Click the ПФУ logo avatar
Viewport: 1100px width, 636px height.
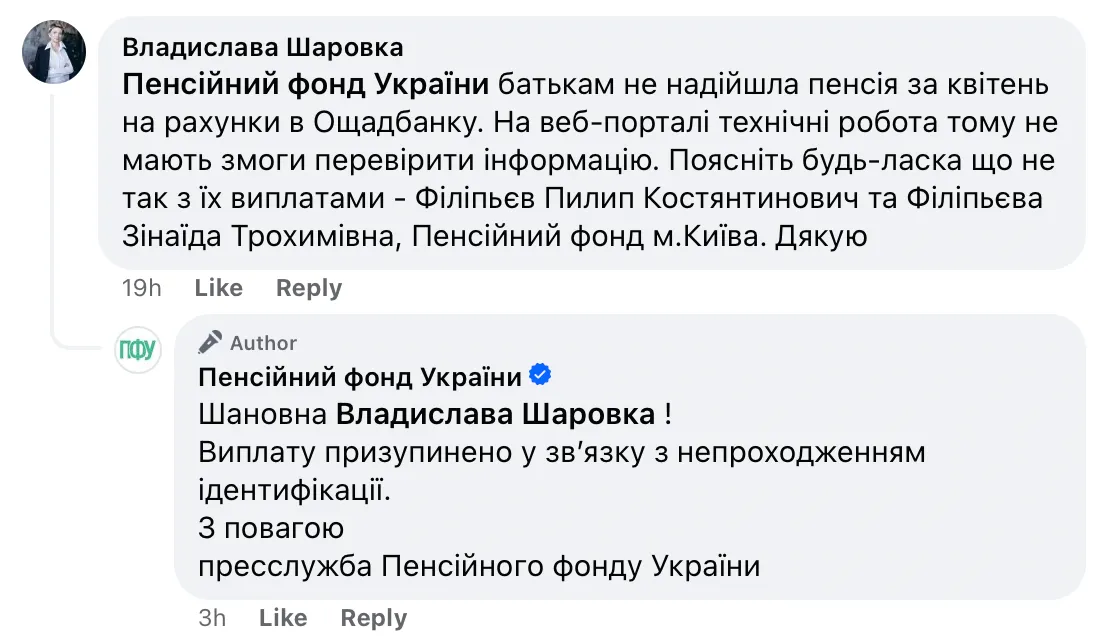(137, 349)
